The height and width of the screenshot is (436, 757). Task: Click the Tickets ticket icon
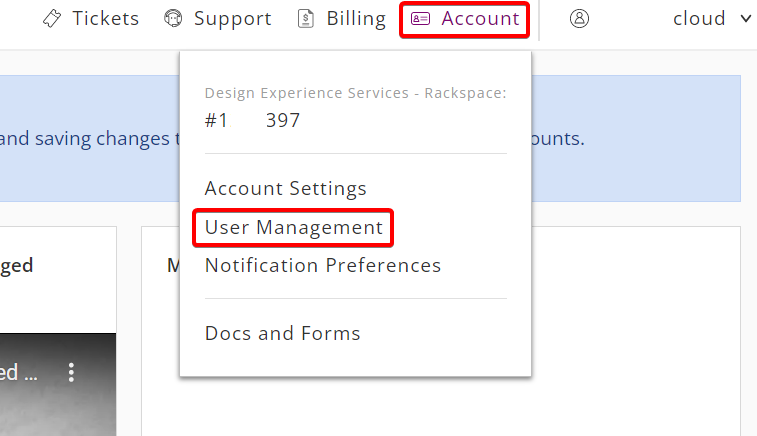[52, 19]
